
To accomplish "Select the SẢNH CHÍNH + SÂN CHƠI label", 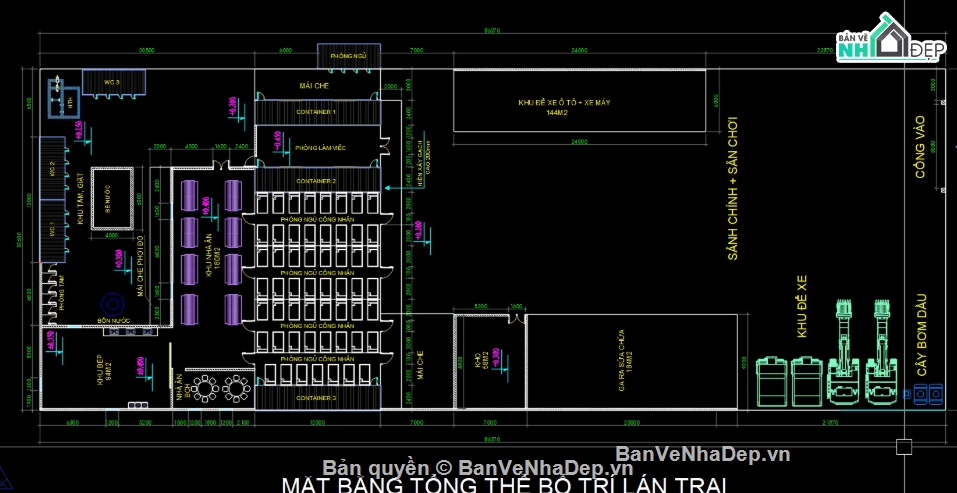I will (732, 189).
